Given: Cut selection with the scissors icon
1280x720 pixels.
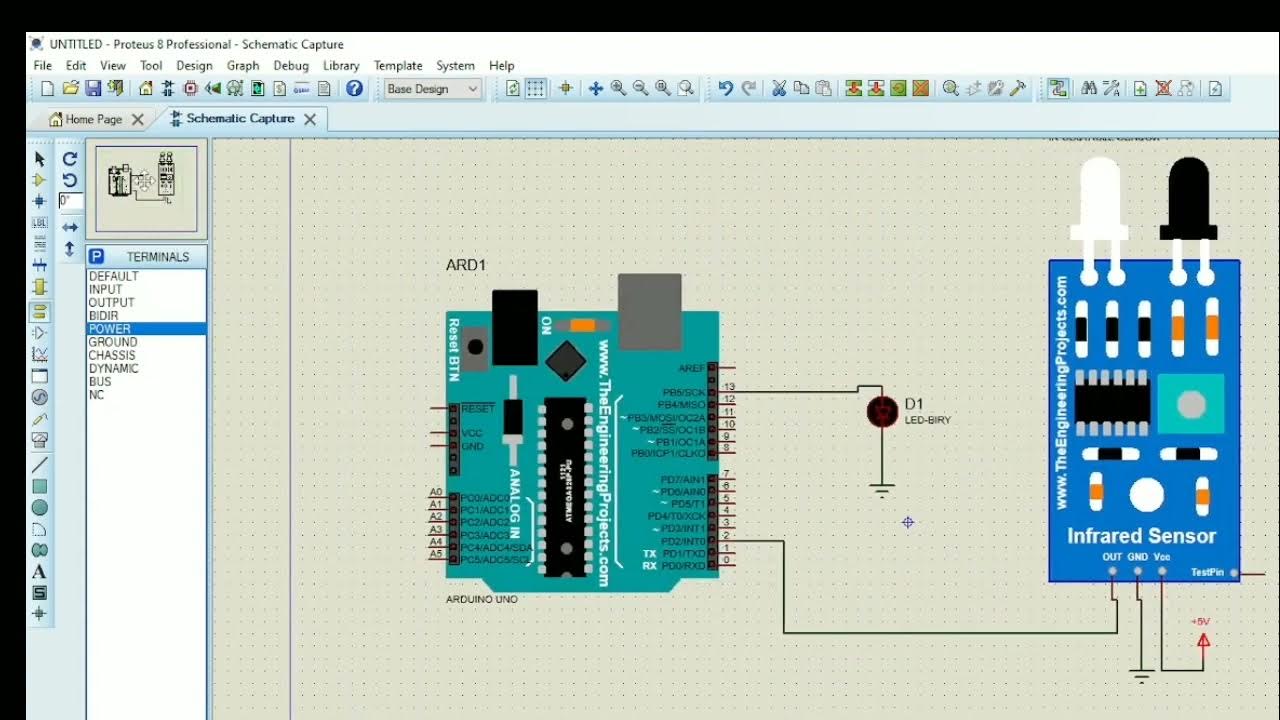Looking at the screenshot, I should (779, 89).
